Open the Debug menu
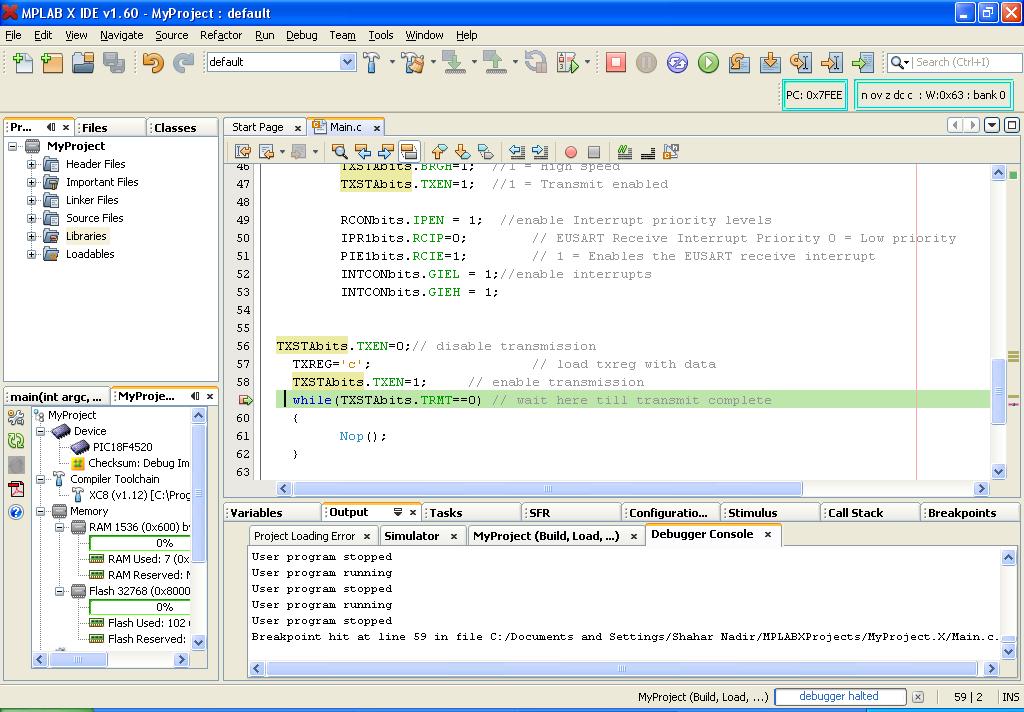This screenshot has height=712, width=1024. point(302,35)
